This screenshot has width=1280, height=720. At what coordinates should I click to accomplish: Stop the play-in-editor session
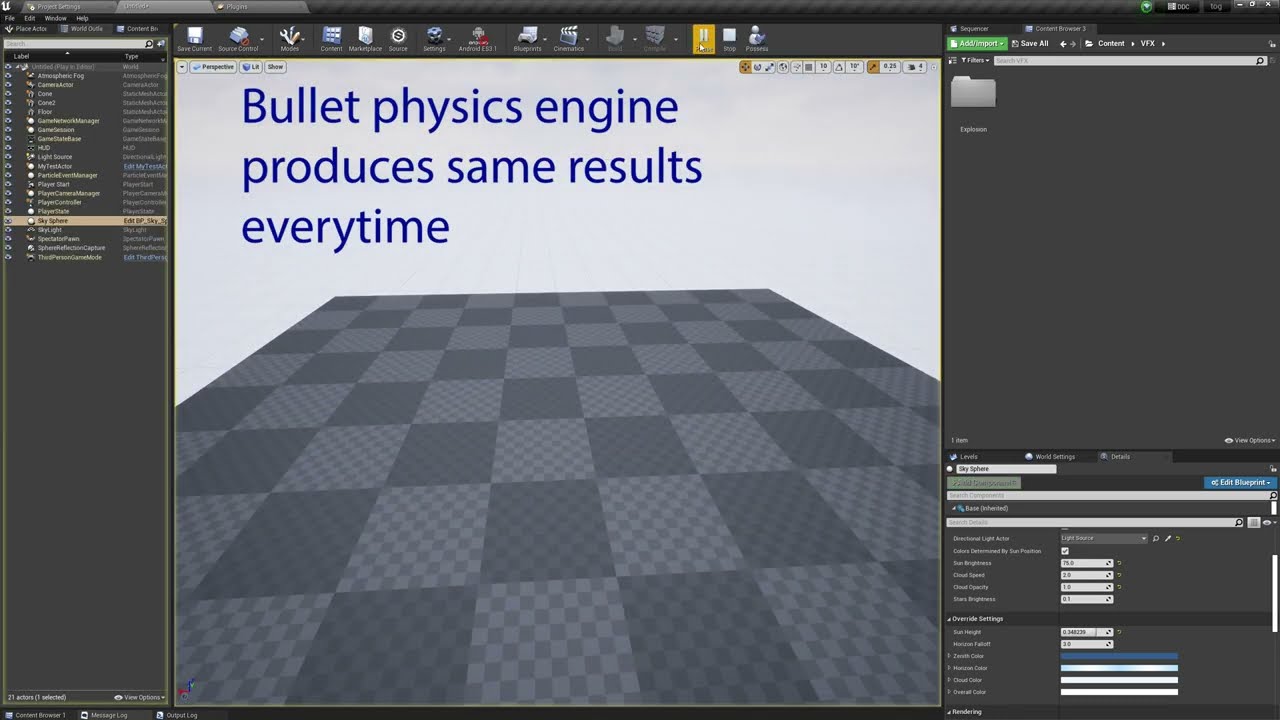[x=729, y=39]
